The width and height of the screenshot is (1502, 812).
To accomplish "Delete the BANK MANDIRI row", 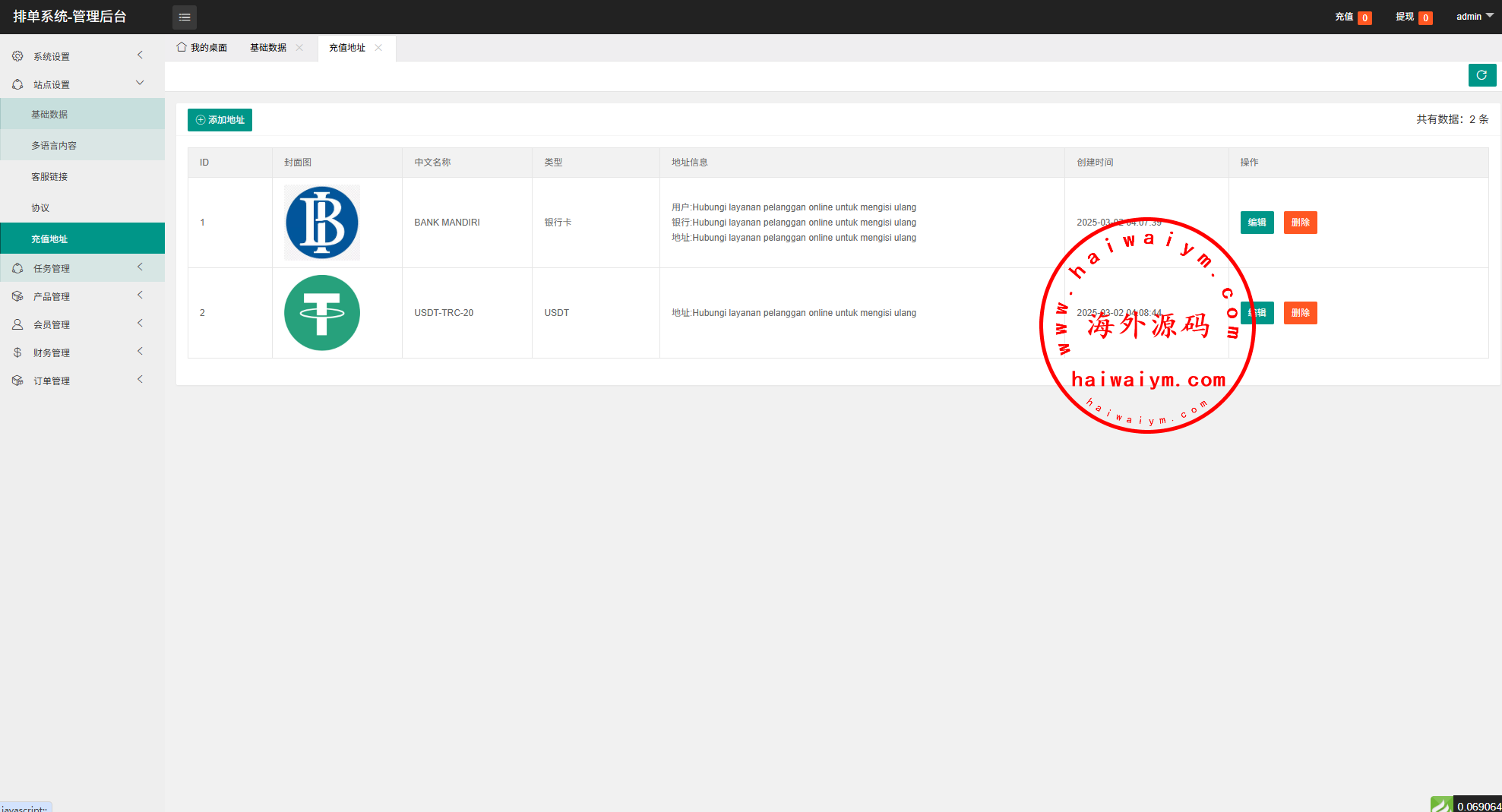I will [1300, 223].
